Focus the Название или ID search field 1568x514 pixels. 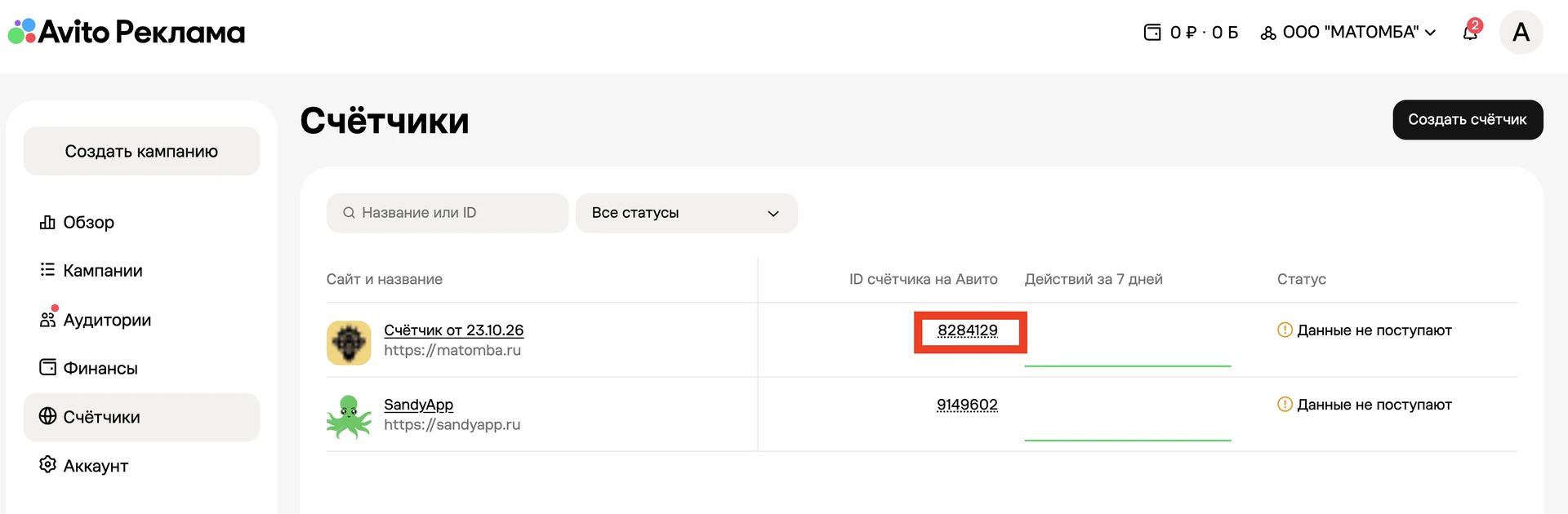coord(448,213)
